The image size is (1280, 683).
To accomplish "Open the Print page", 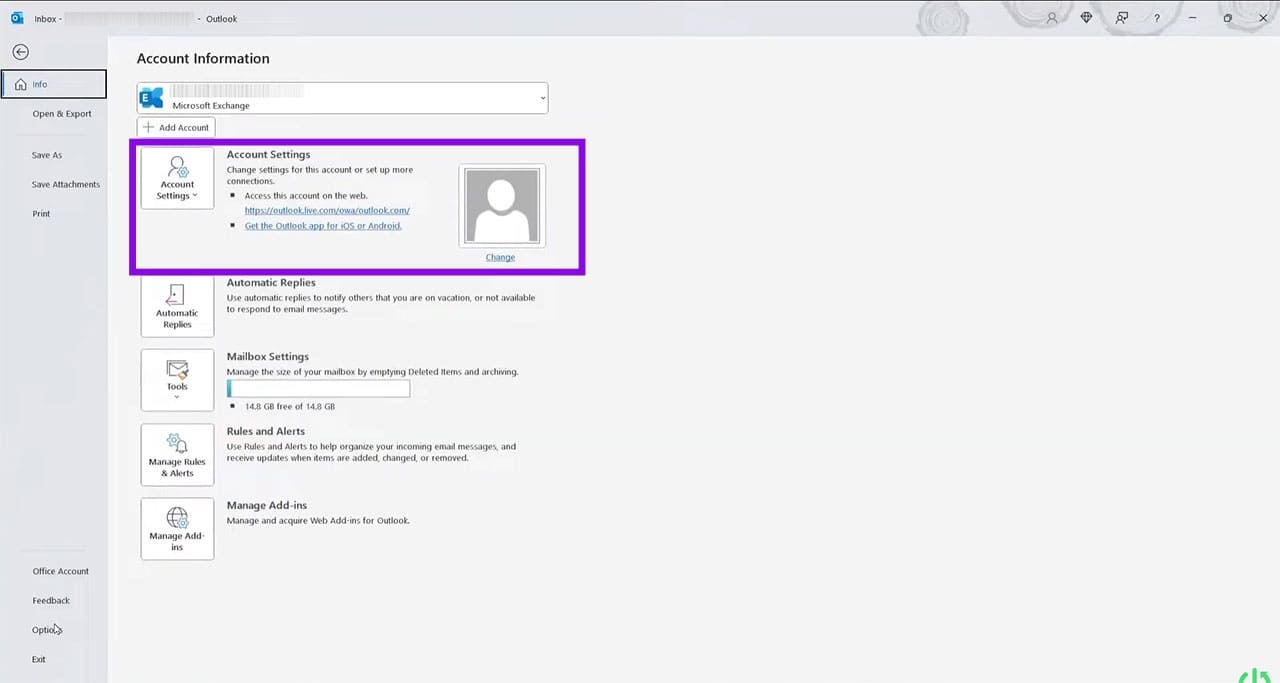I will point(41,214).
